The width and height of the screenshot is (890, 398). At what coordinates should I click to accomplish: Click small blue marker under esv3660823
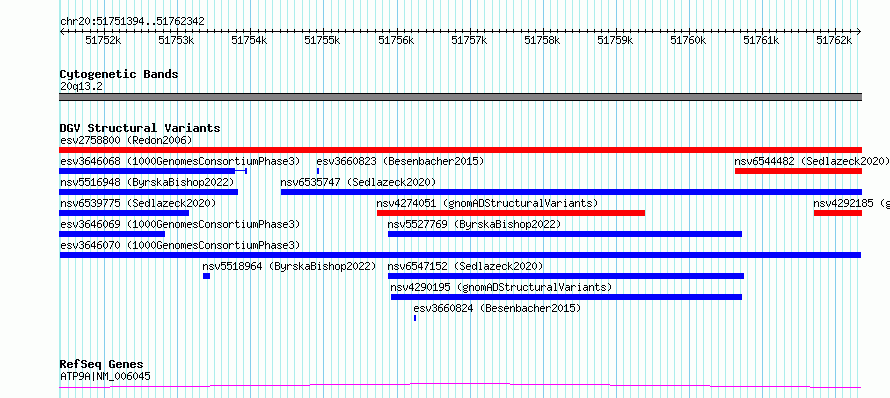[318, 170]
